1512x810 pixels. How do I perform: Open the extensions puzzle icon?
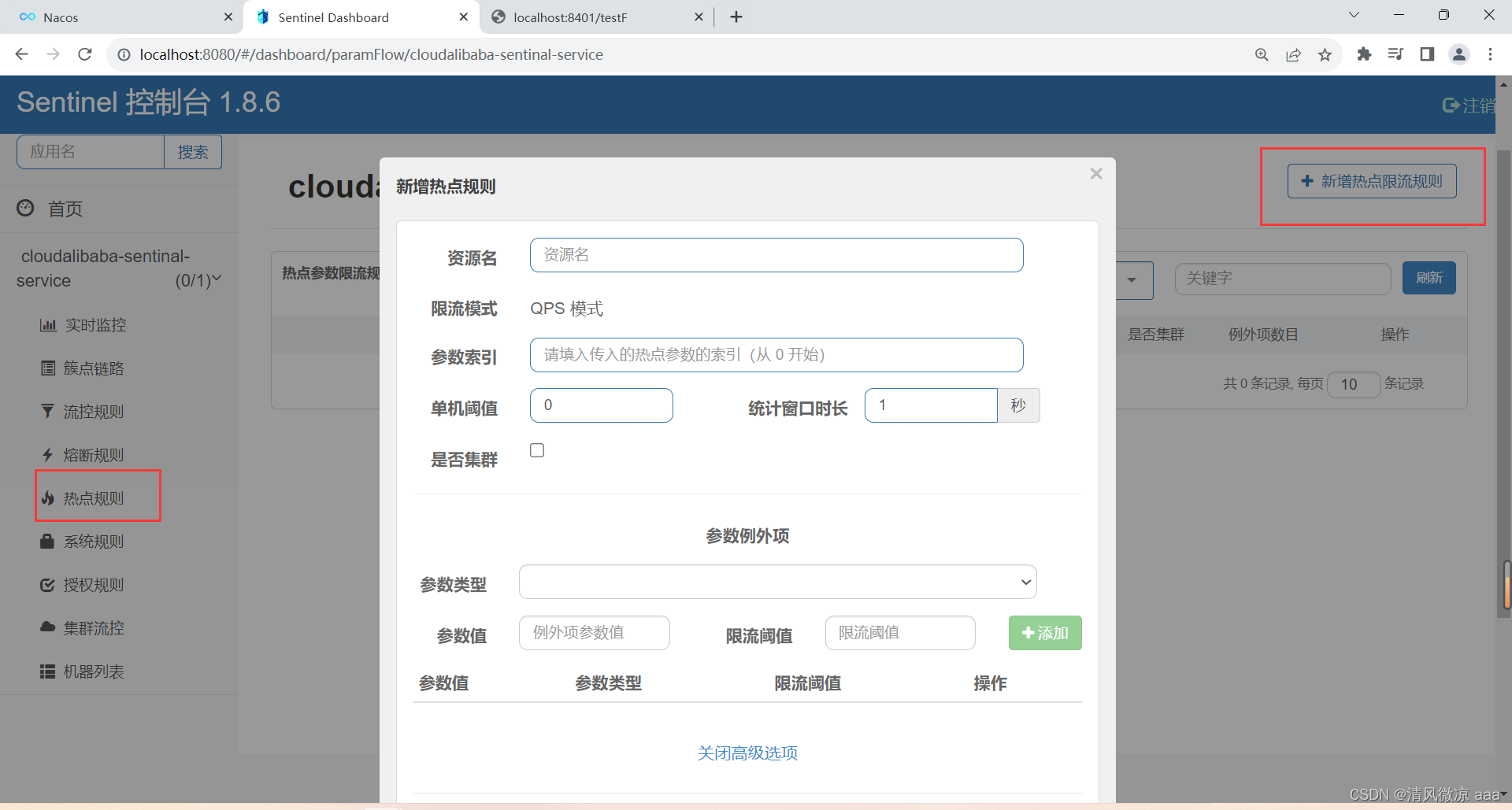pos(1365,54)
